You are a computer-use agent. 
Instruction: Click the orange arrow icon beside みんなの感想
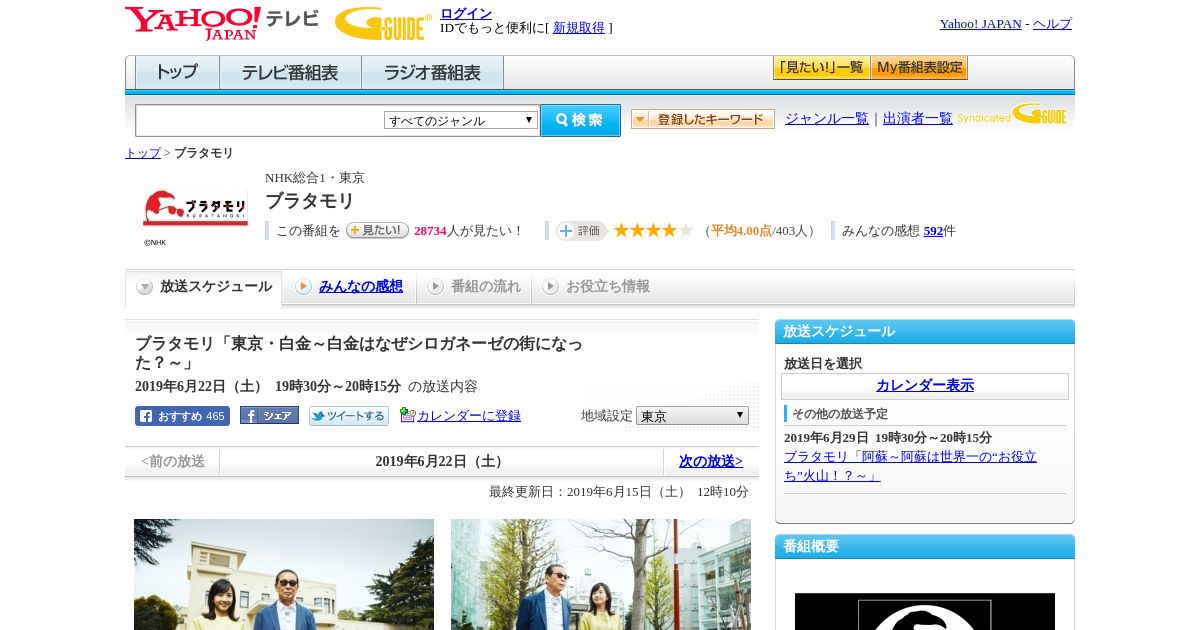303,287
